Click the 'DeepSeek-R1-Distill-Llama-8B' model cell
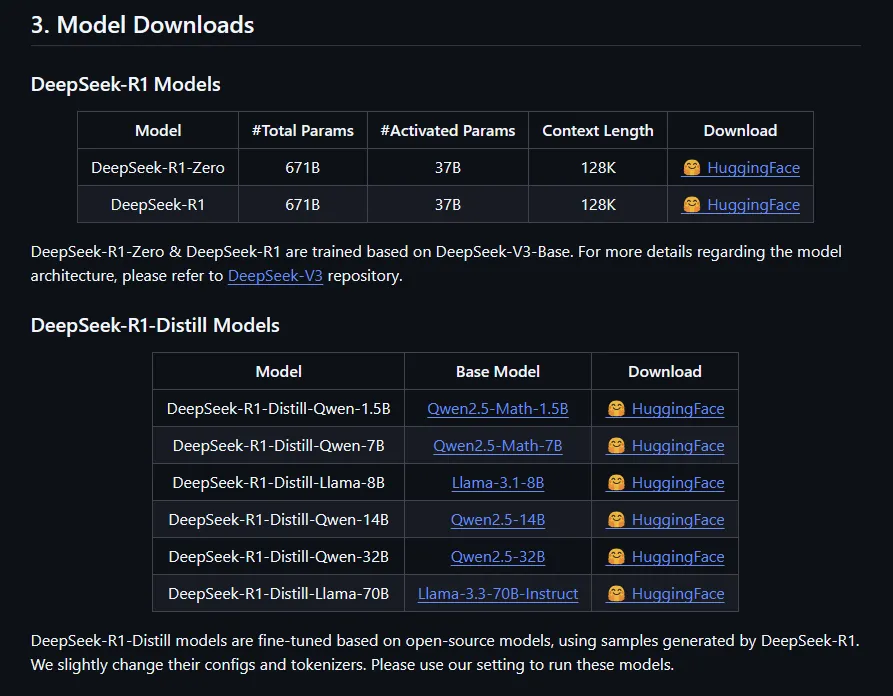Image resolution: width=893 pixels, height=696 pixels. click(278, 482)
